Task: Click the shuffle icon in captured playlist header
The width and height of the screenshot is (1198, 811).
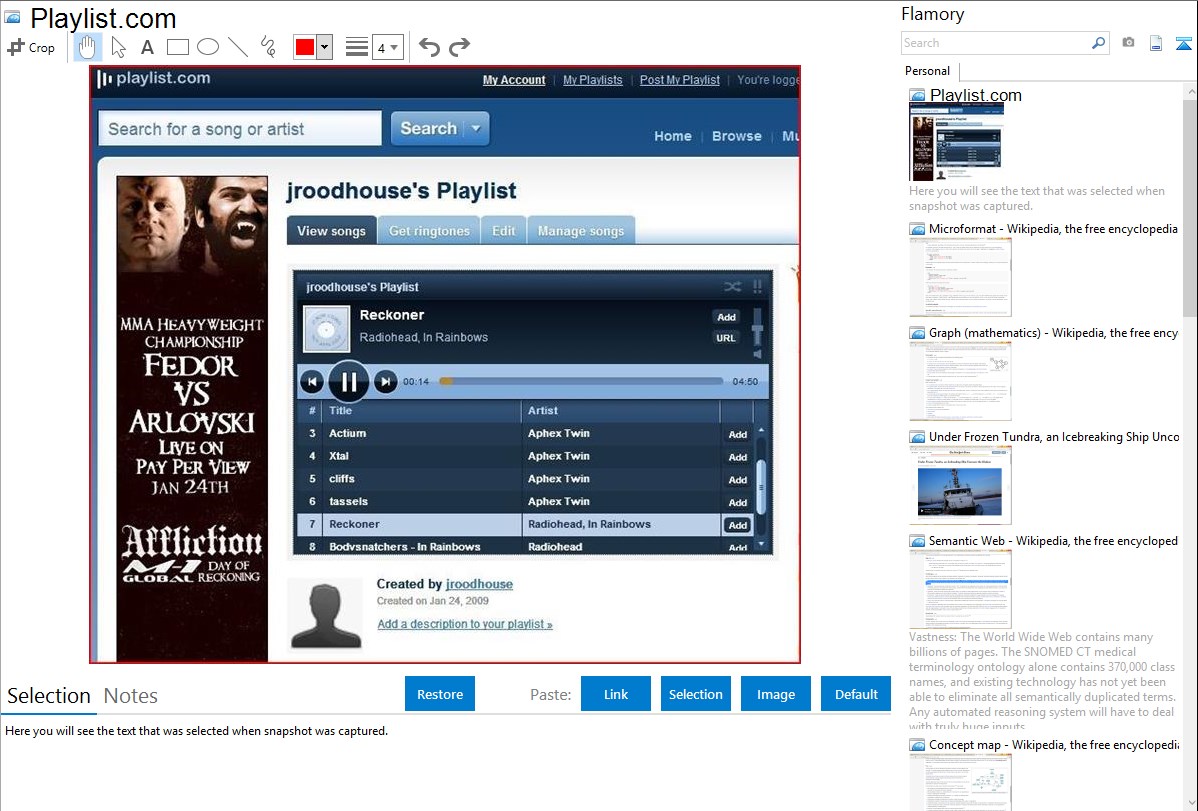Action: click(x=732, y=287)
